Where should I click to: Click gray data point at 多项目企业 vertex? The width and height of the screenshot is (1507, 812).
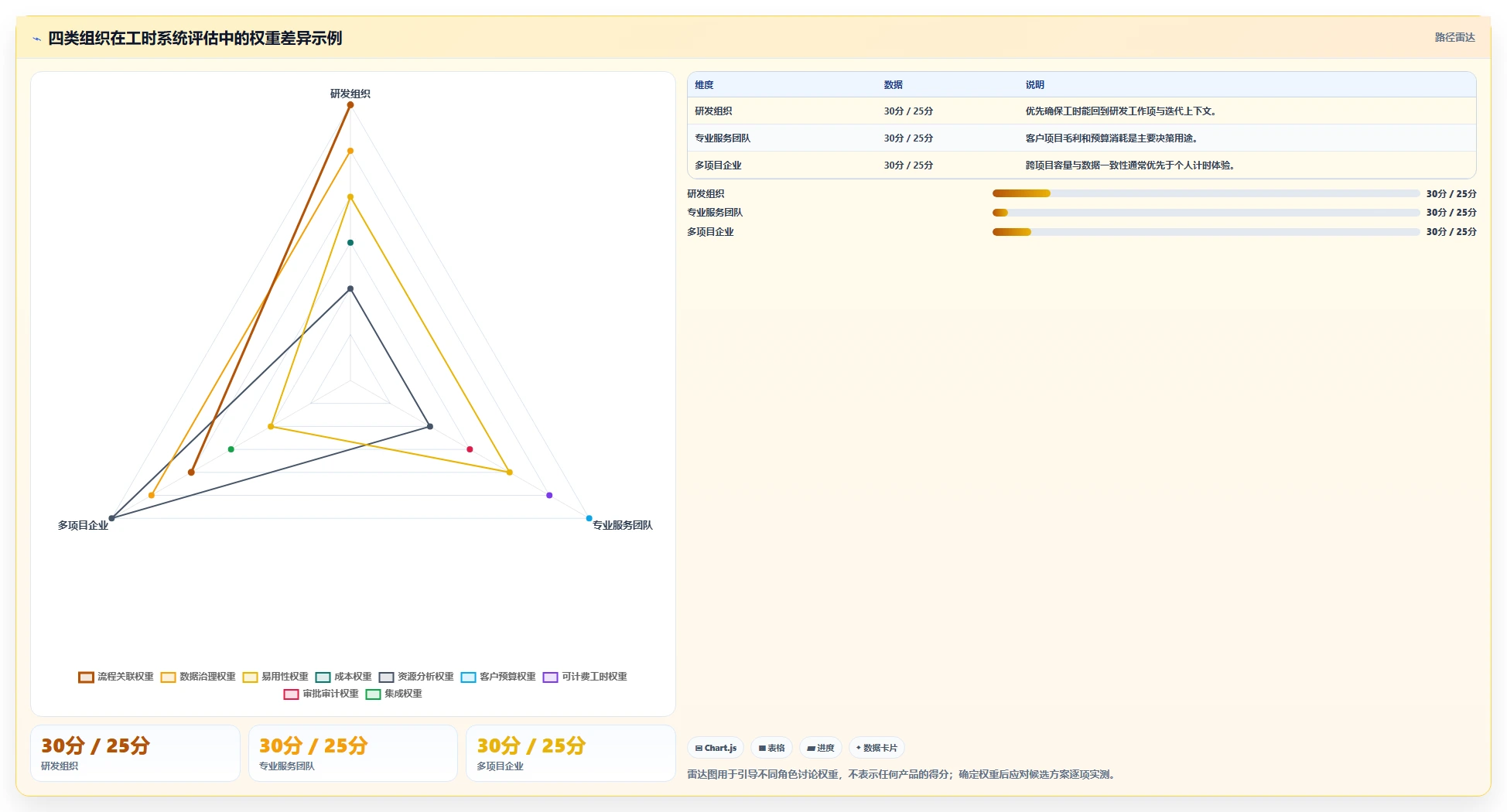pos(111,518)
